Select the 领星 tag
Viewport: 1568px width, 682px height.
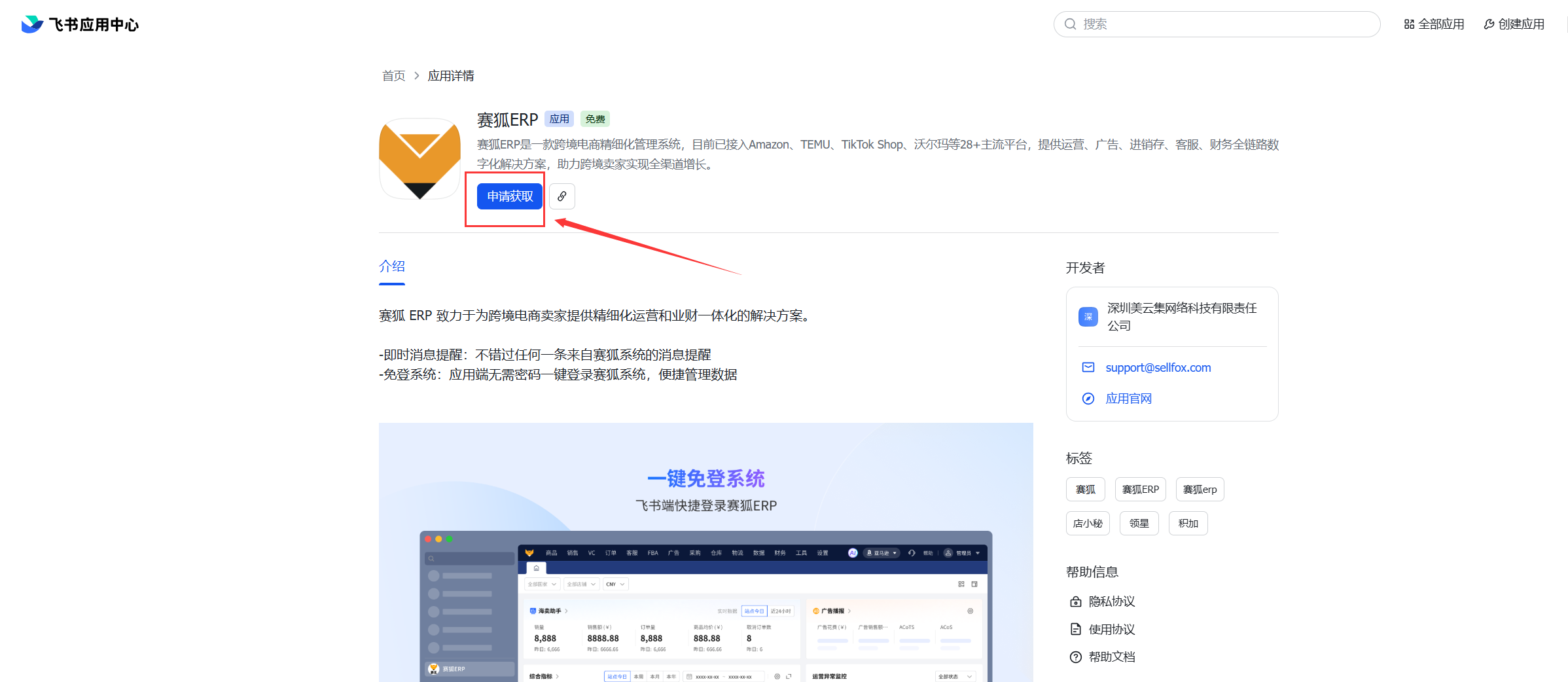pos(1139,524)
